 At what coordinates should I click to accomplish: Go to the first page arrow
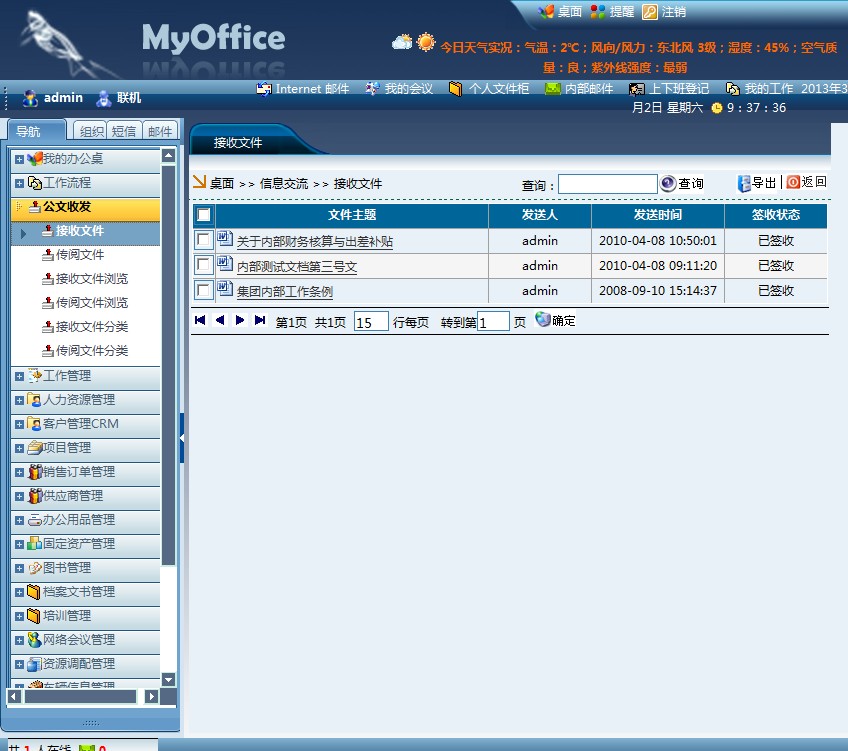(x=200, y=320)
